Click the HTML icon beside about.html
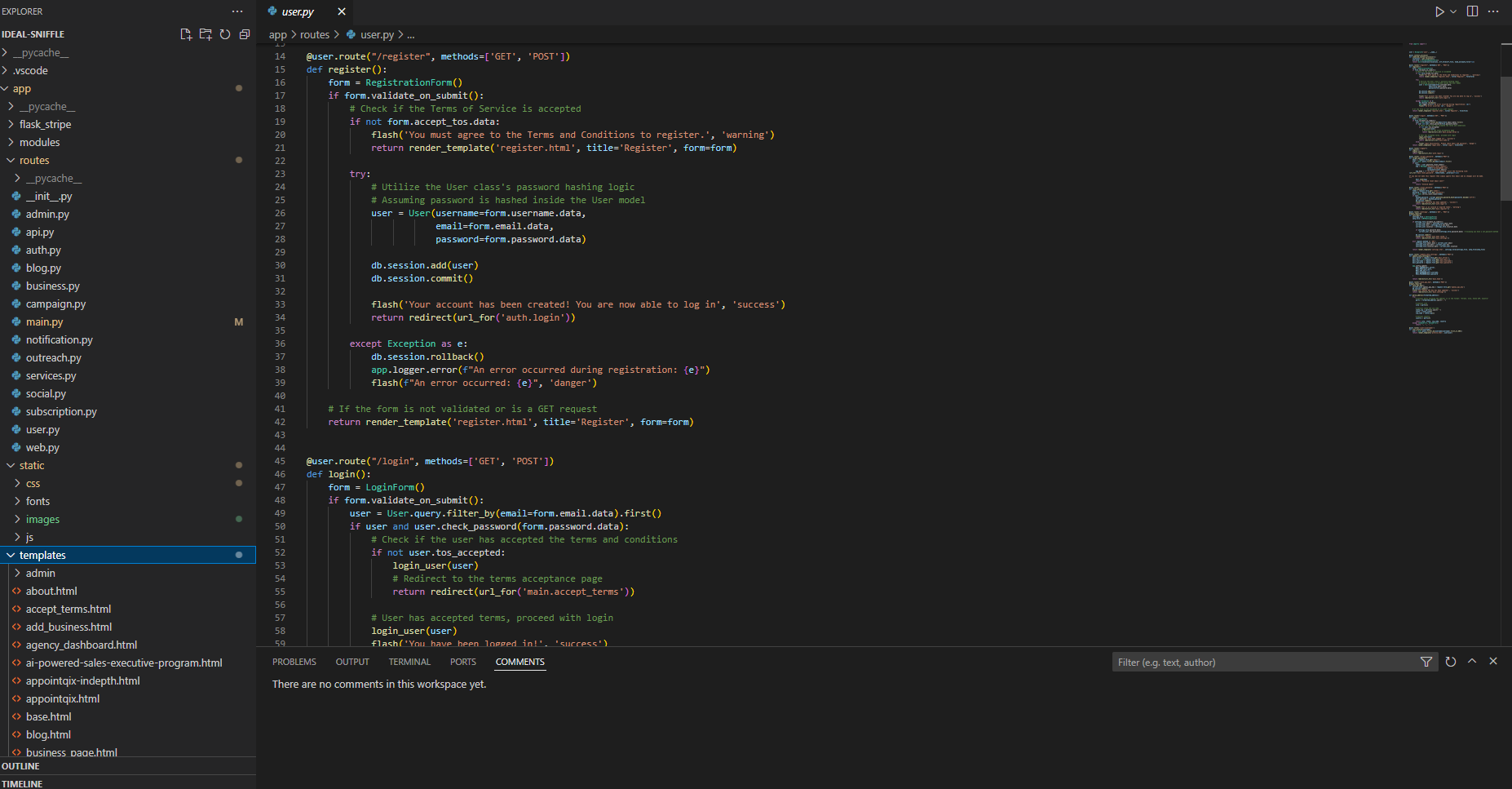Viewport: 1512px width, 789px height. tap(16, 591)
